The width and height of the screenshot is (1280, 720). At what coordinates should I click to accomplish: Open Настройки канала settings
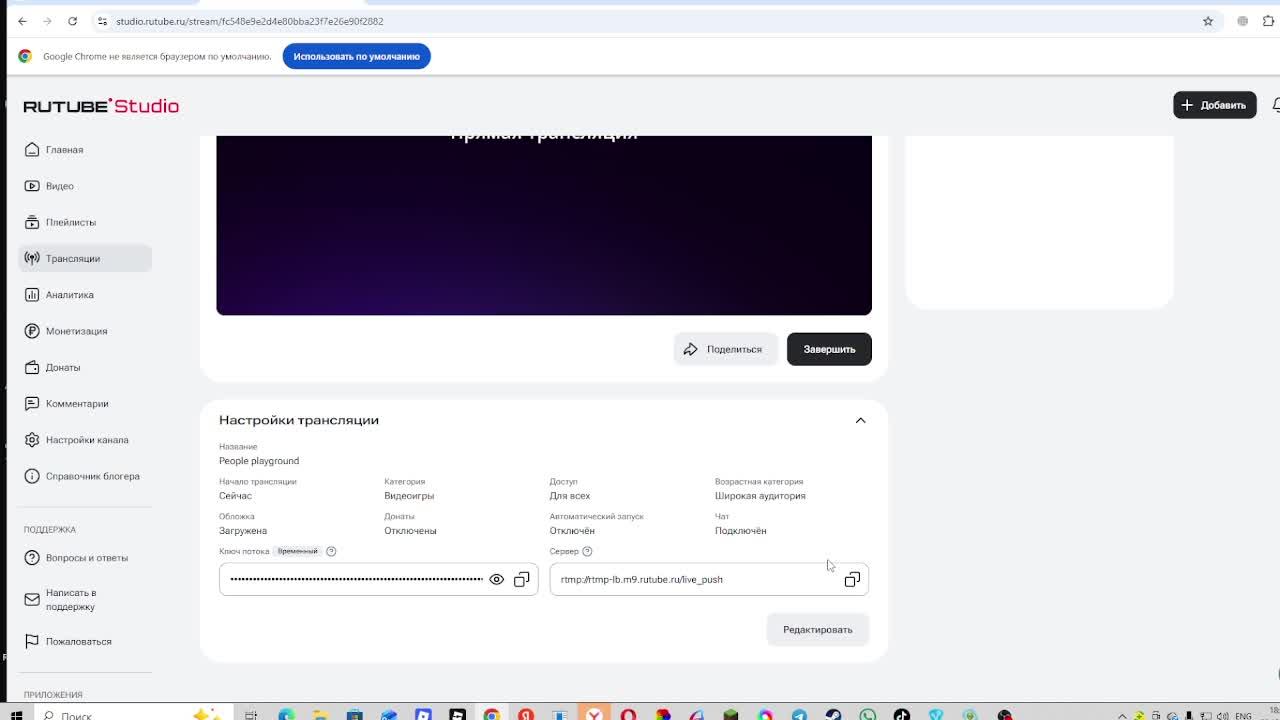point(86,440)
